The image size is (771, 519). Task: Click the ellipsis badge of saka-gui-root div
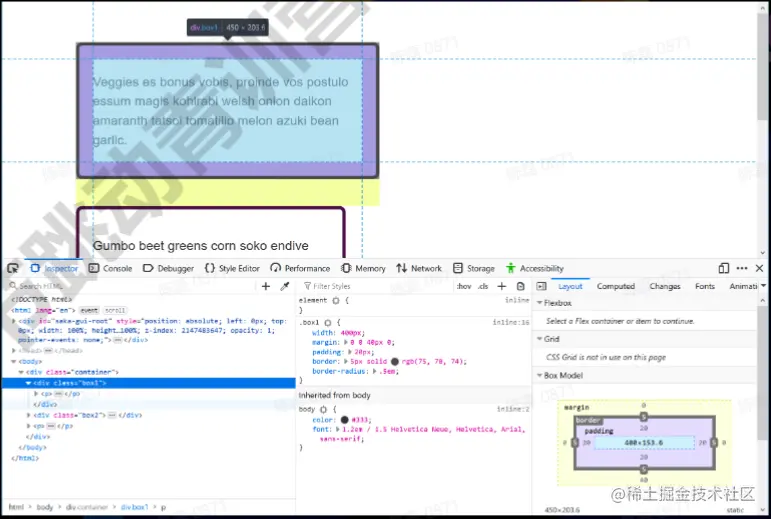pyautogui.click(x=118, y=340)
